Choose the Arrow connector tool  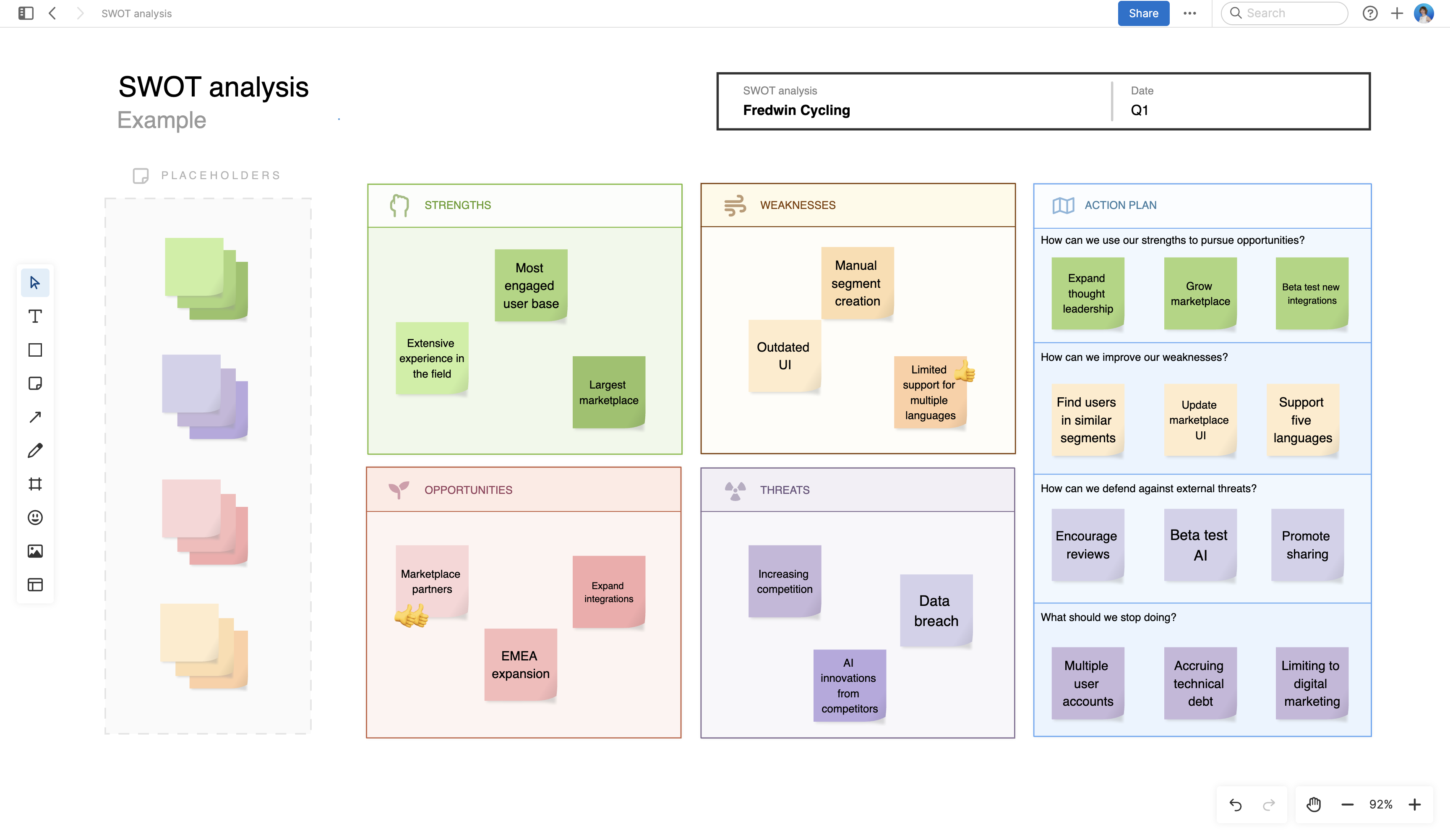point(35,417)
